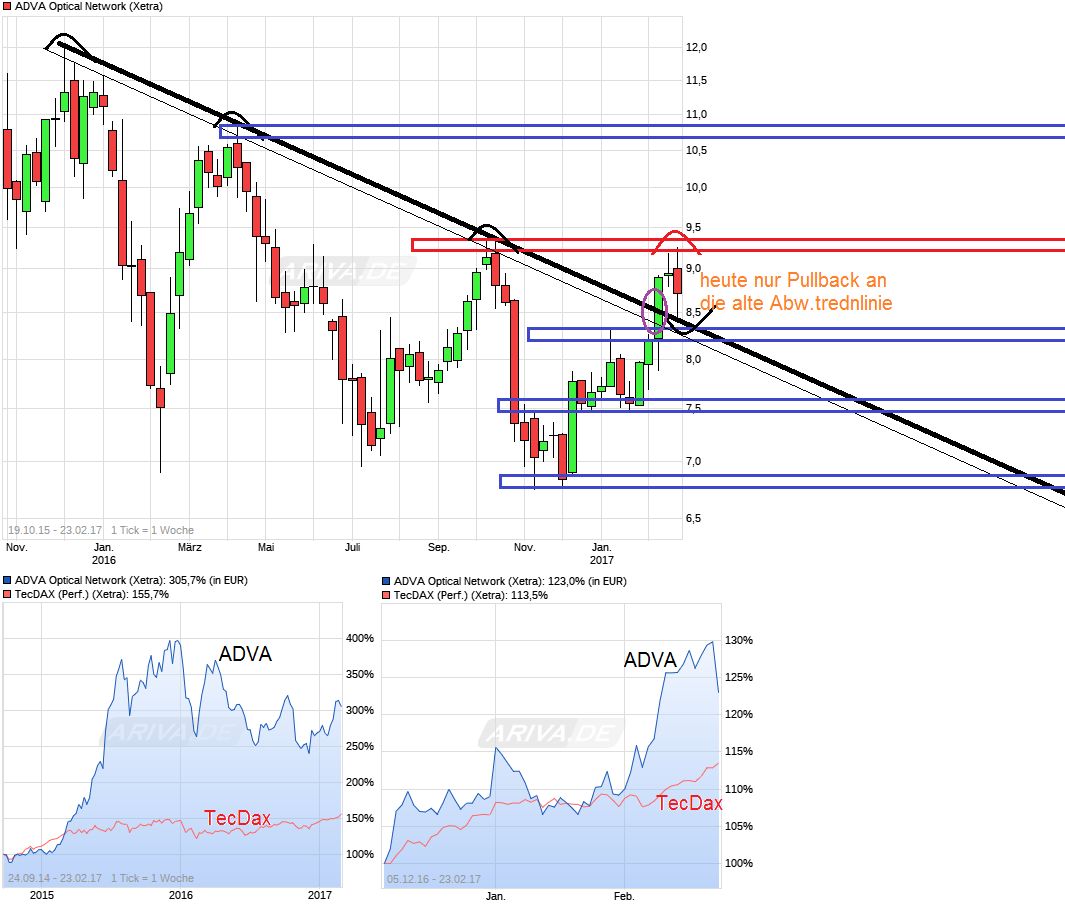Click the red legend square for TecDAX 113,5%
The height and width of the screenshot is (904, 1065).
click(x=386, y=595)
